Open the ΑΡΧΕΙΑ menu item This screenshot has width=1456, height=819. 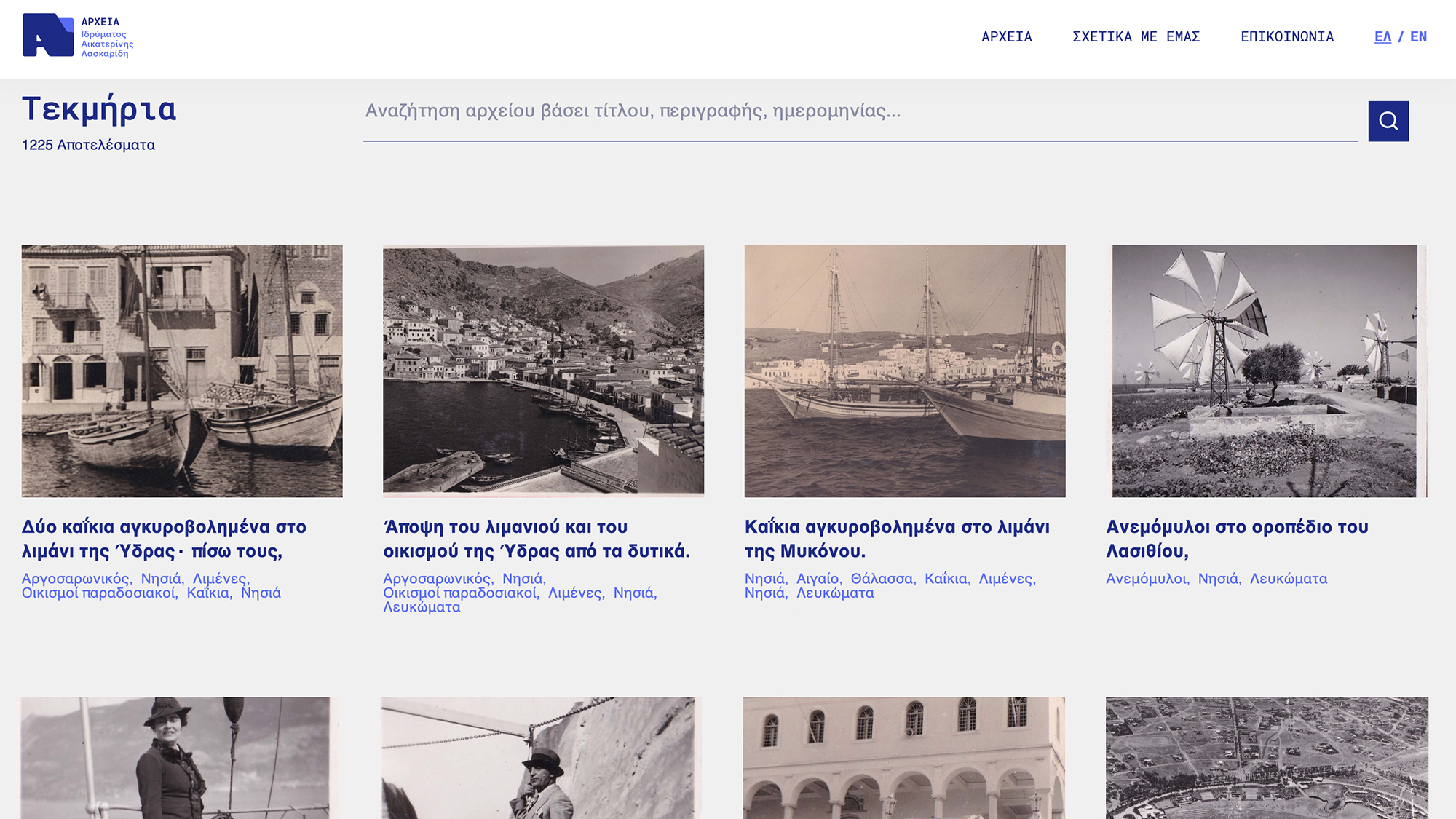click(x=1006, y=37)
